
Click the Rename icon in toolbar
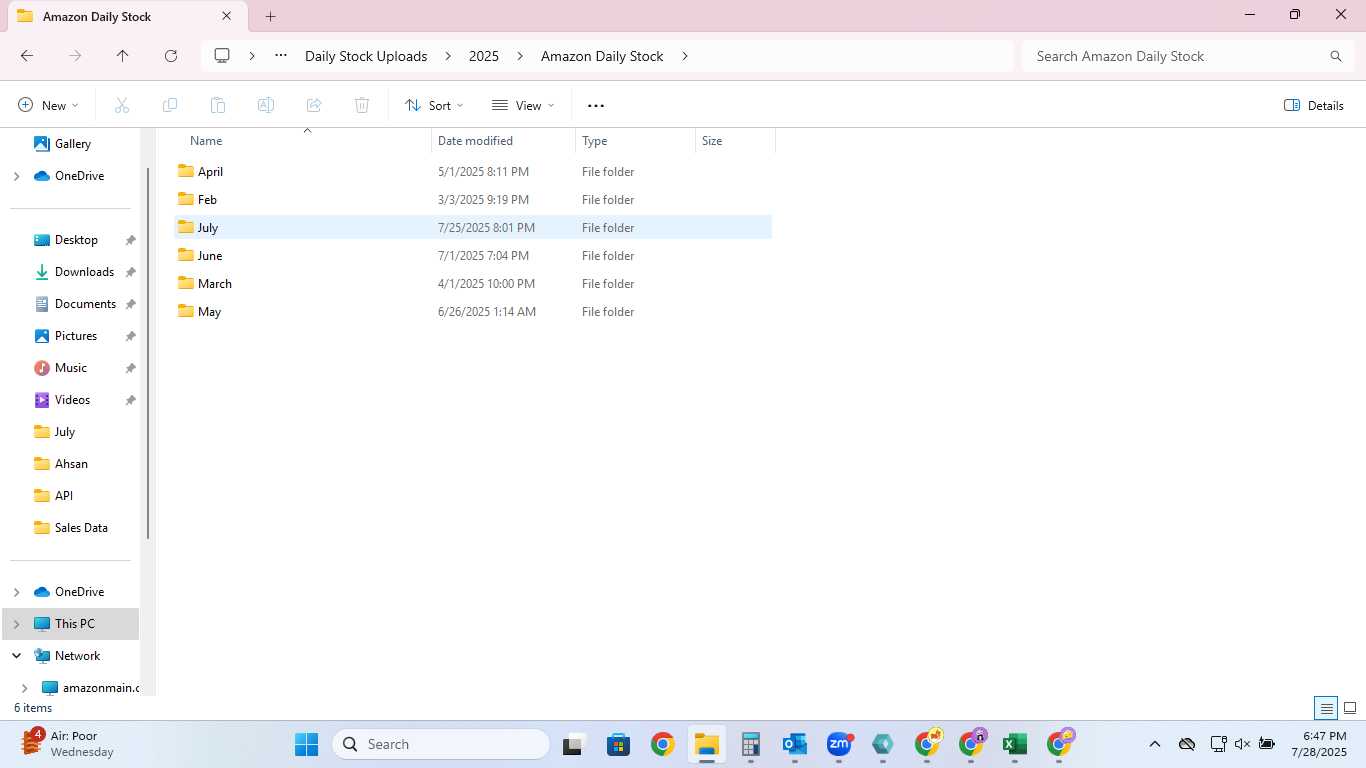tap(266, 105)
